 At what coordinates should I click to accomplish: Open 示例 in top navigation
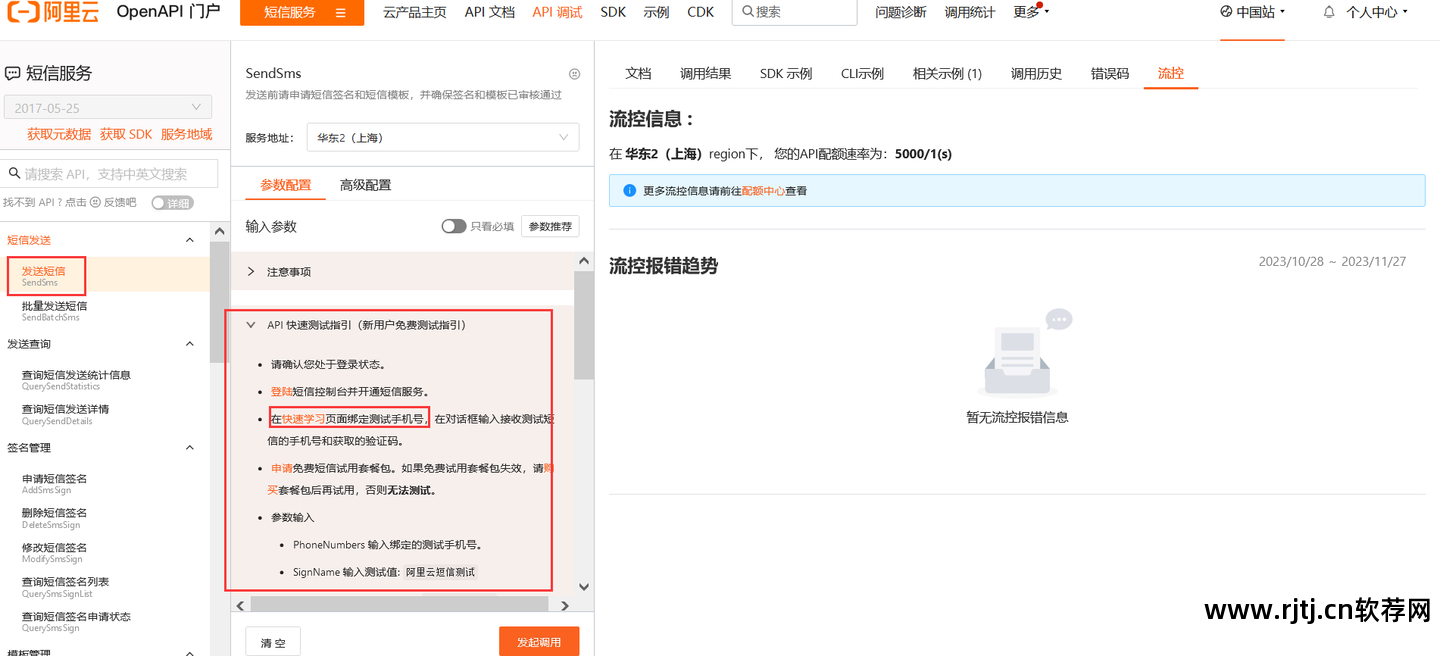point(656,12)
